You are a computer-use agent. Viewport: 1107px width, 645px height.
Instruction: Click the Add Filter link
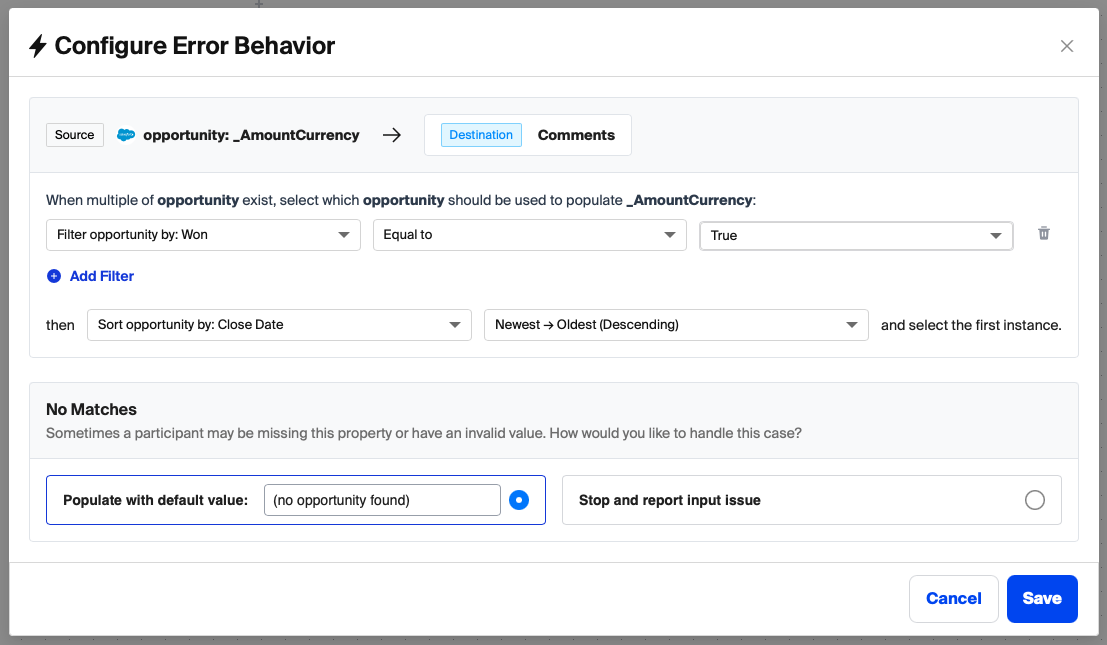tap(102, 276)
